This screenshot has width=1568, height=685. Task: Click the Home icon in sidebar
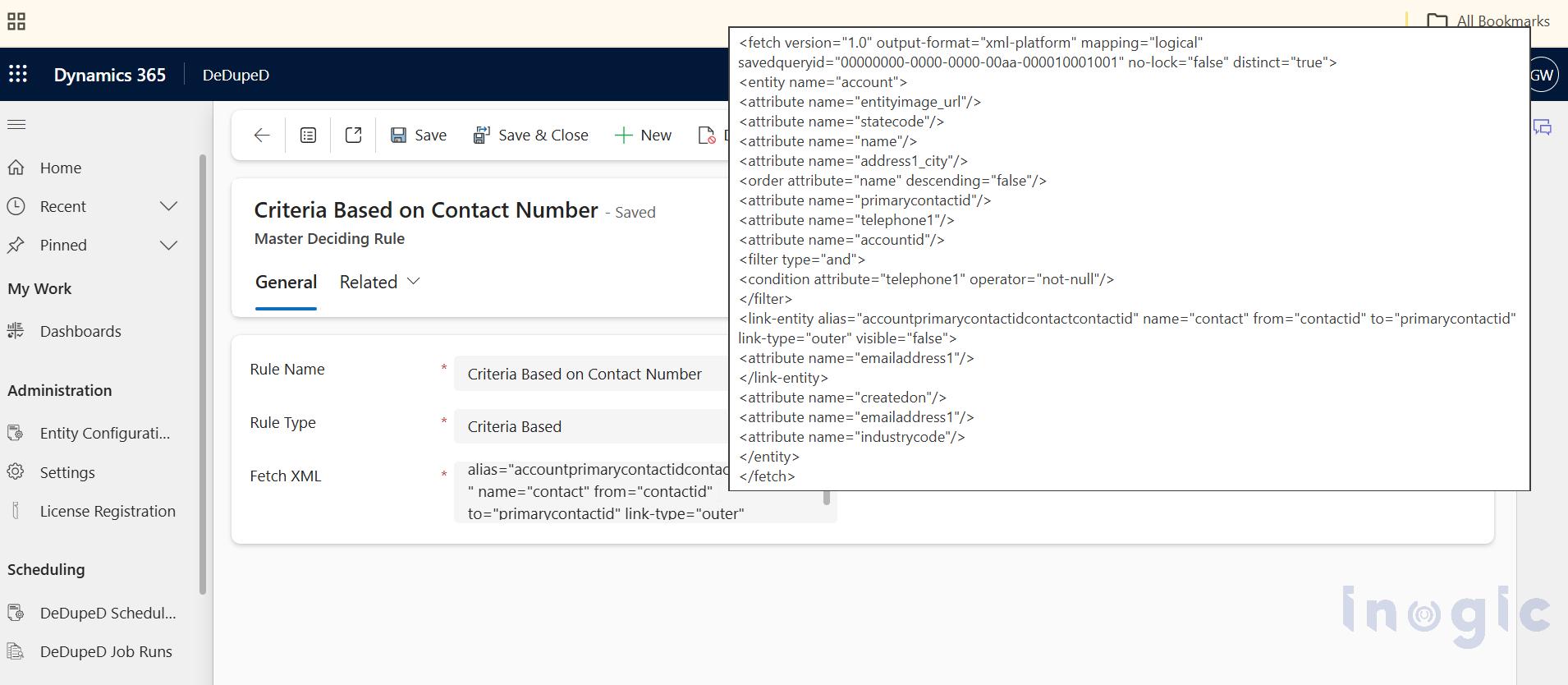[x=16, y=168]
